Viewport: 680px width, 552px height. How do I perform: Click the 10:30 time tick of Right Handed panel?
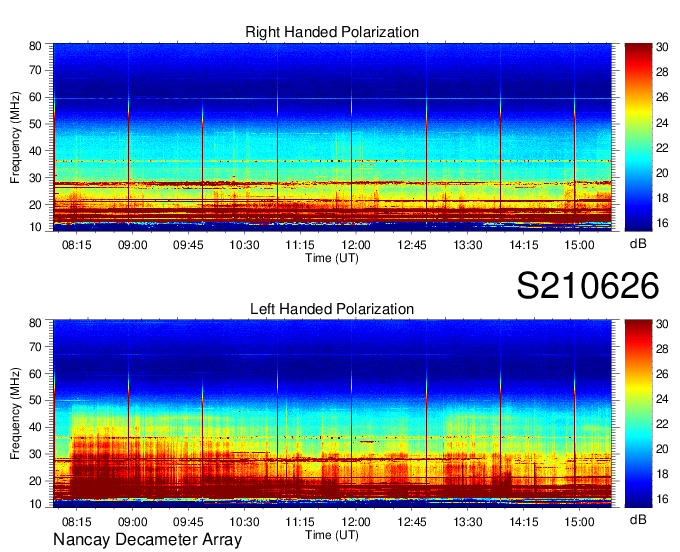244,245
